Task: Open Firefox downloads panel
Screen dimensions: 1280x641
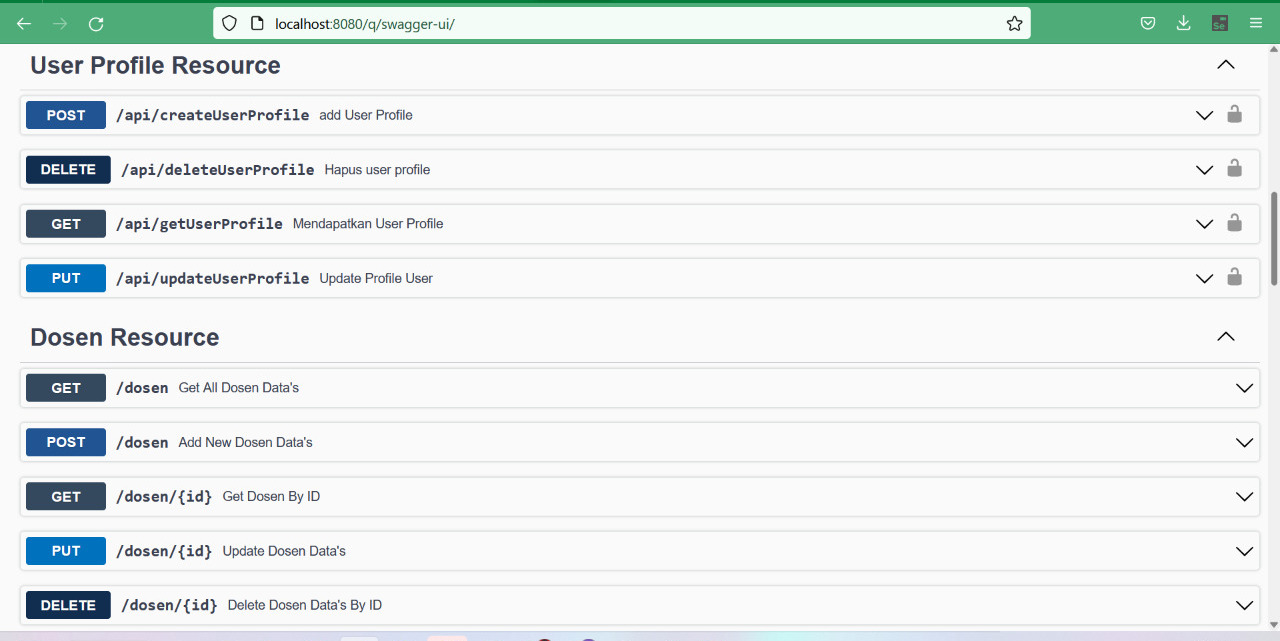Action: 1184,24
